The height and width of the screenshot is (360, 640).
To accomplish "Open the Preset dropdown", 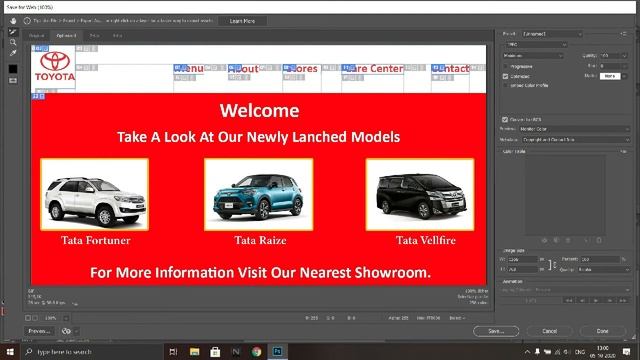I will click(x=551, y=34).
